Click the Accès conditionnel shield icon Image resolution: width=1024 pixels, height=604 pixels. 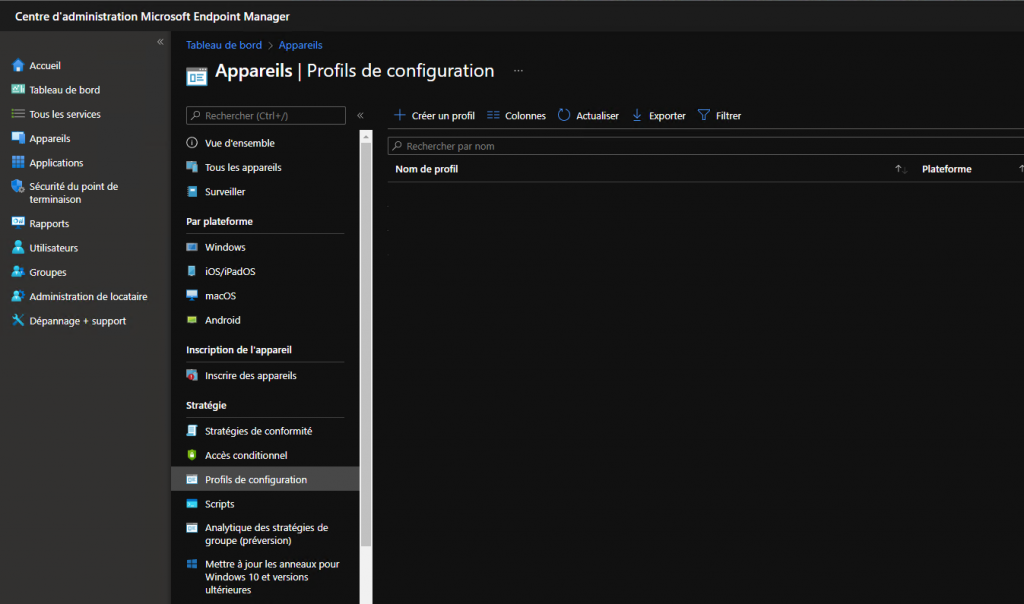click(192, 455)
